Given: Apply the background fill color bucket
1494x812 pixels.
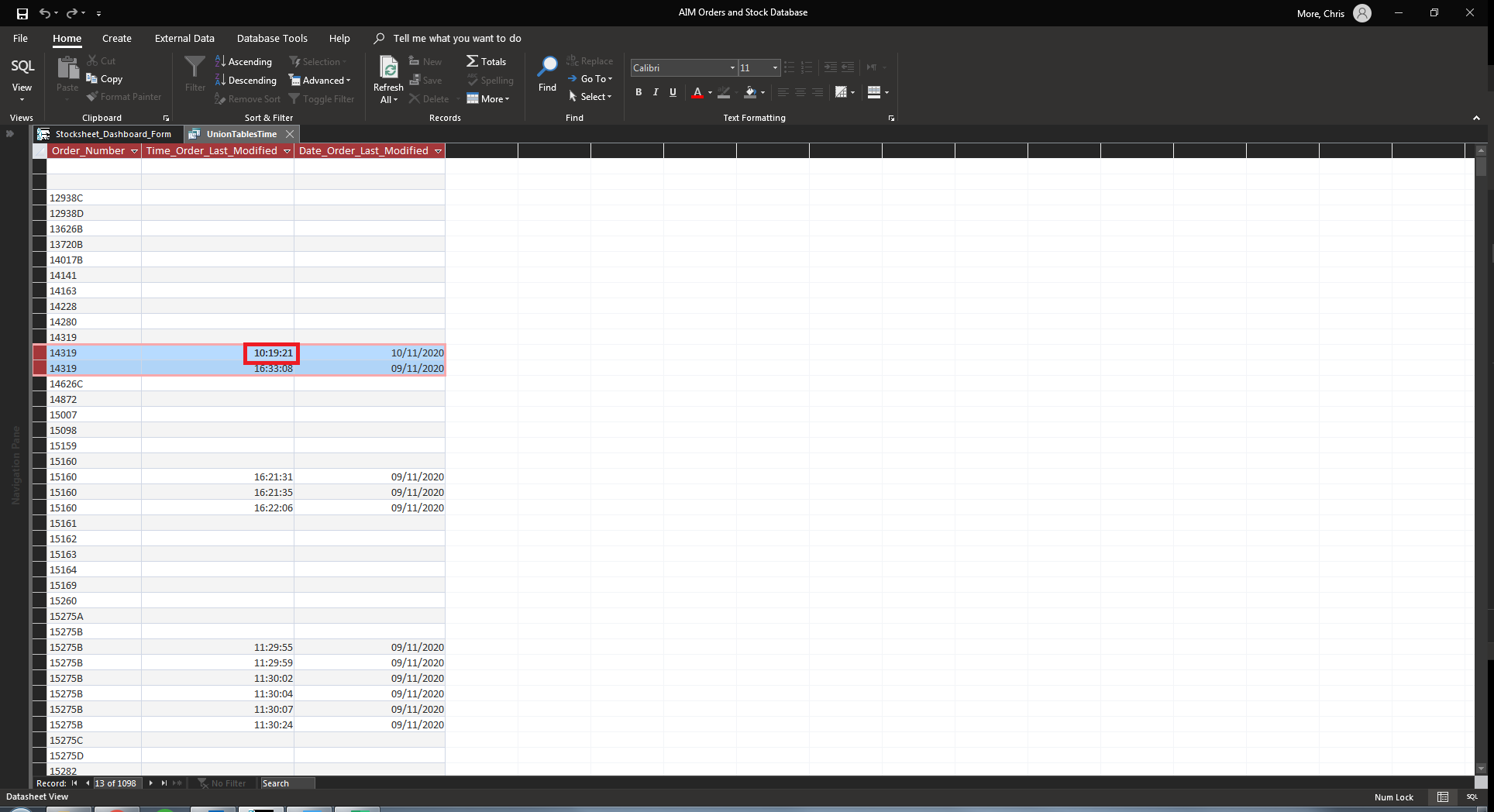Looking at the screenshot, I should coord(749,92).
